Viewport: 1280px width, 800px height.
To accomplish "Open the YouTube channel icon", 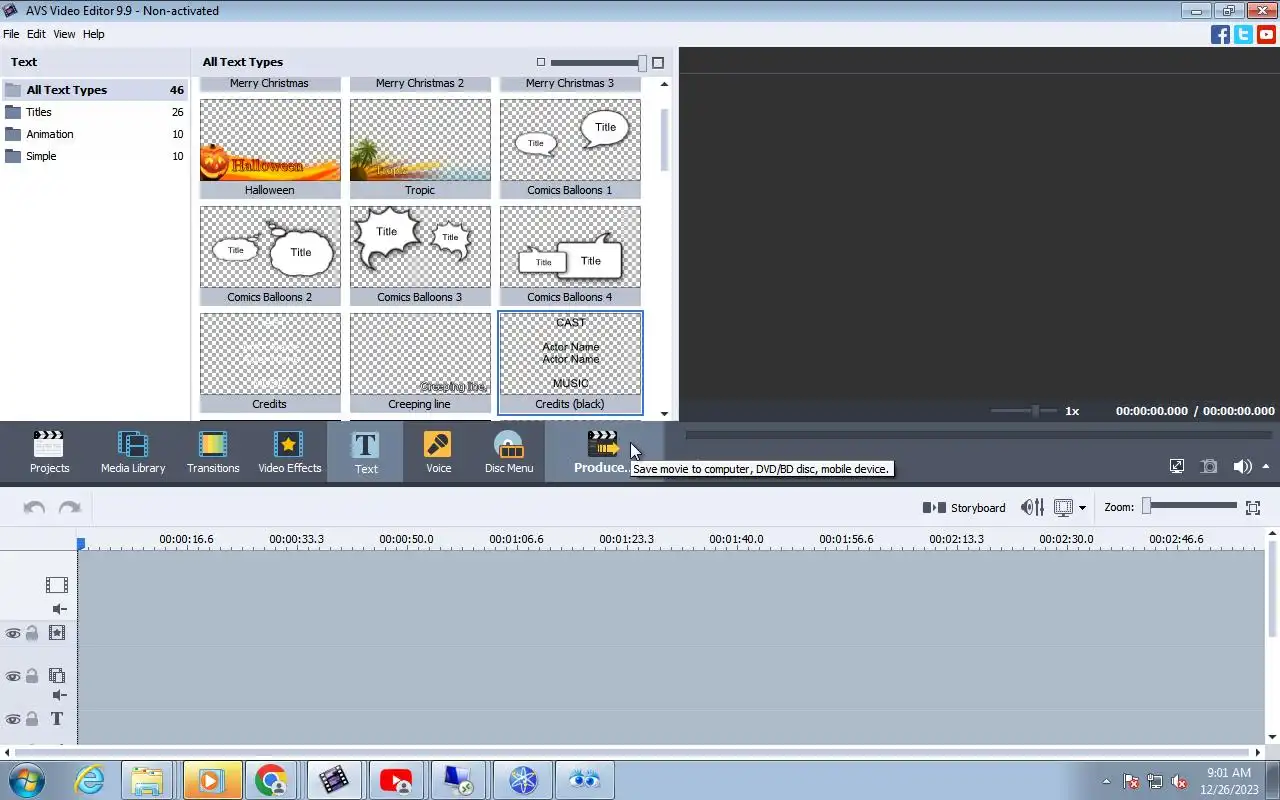I will point(1267,35).
